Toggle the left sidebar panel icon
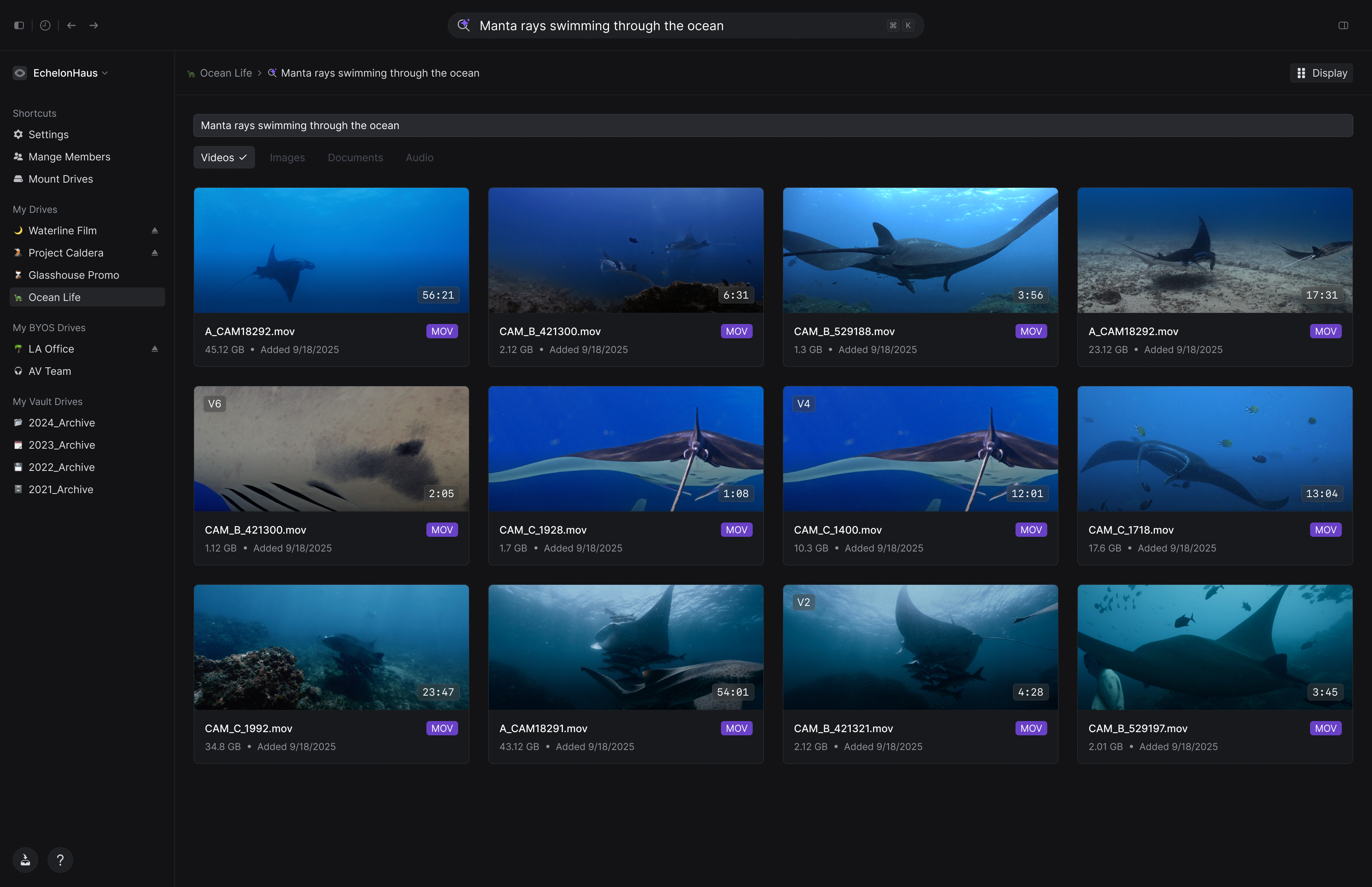 pyautogui.click(x=19, y=25)
